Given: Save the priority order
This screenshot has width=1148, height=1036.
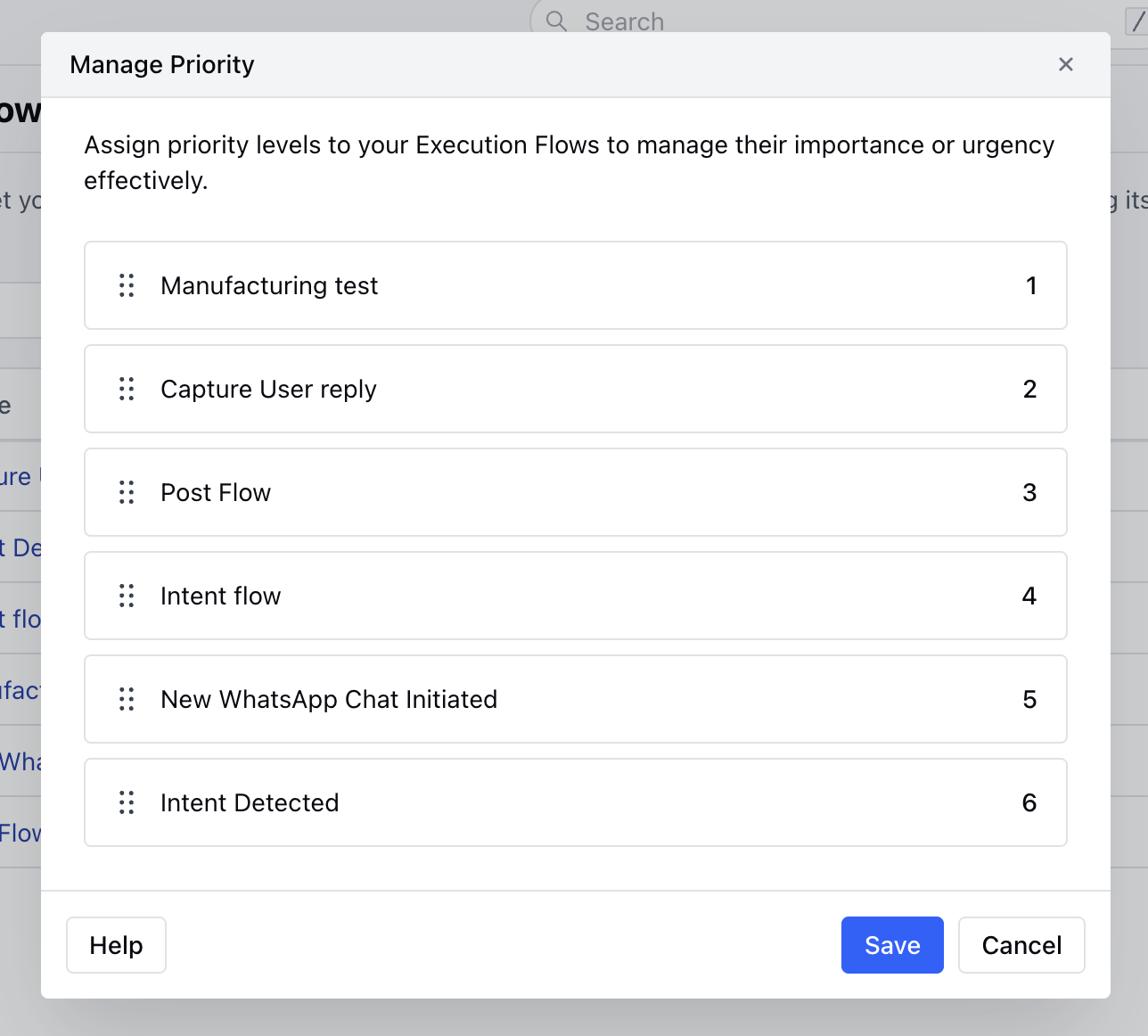Looking at the screenshot, I should [x=892, y=945].
